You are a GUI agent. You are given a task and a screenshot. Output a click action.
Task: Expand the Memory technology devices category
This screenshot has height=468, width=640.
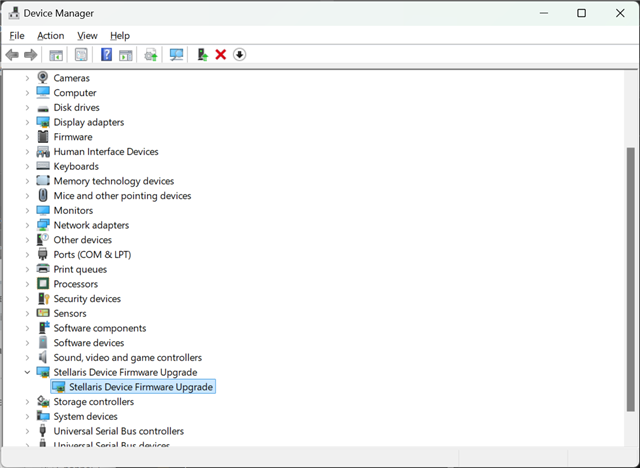tap(27, 181)
